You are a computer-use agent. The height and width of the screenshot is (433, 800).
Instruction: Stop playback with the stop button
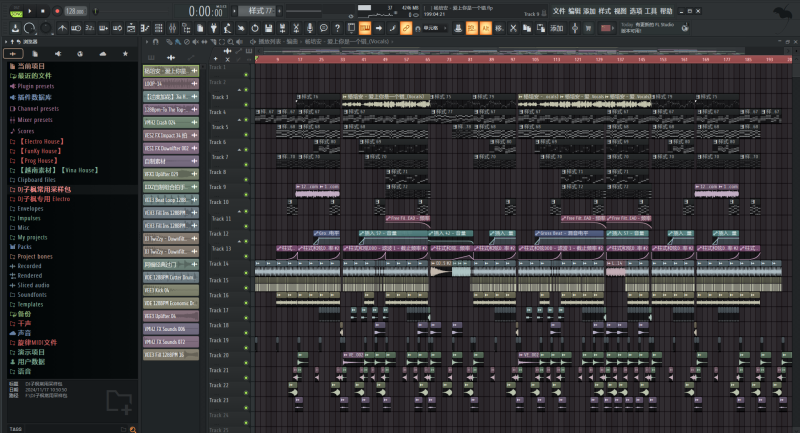pyautogui.click(x=43, y=11)
